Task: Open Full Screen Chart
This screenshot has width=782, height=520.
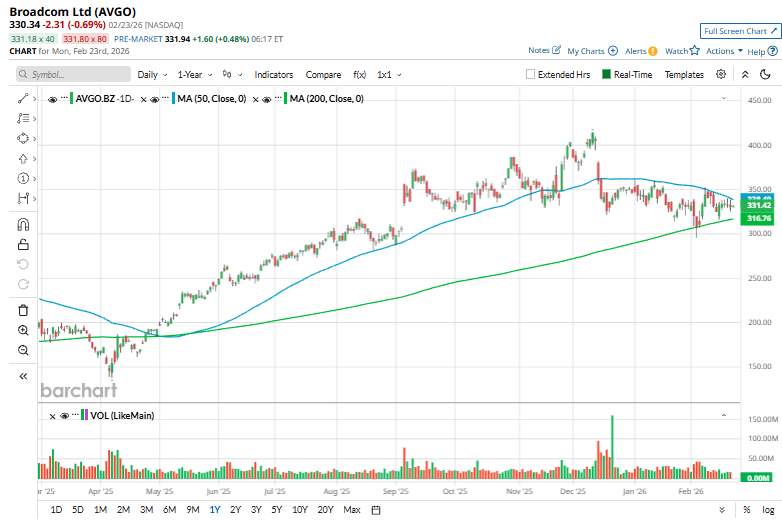Action: 740,31
